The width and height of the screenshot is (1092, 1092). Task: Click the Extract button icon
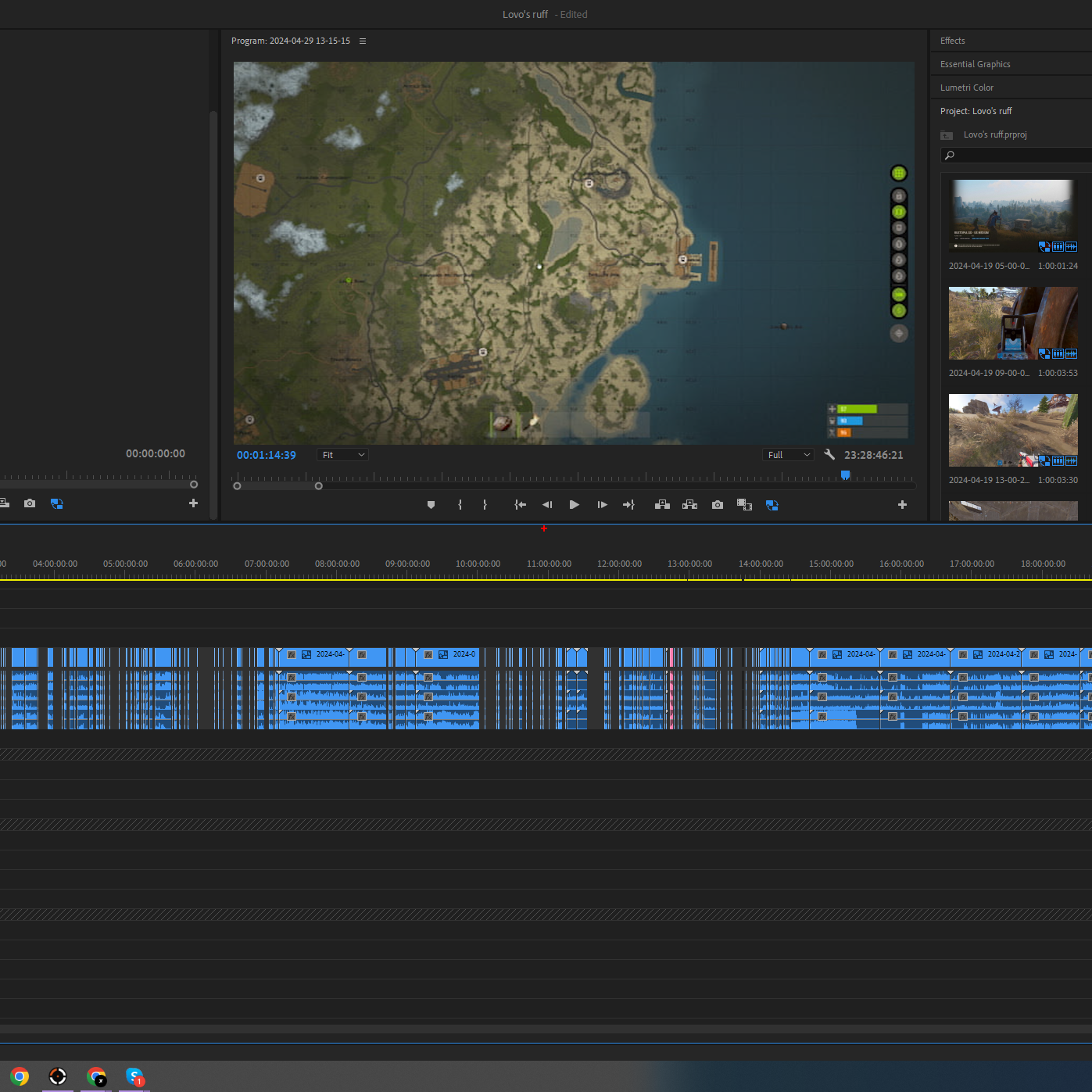click(689, 505)
